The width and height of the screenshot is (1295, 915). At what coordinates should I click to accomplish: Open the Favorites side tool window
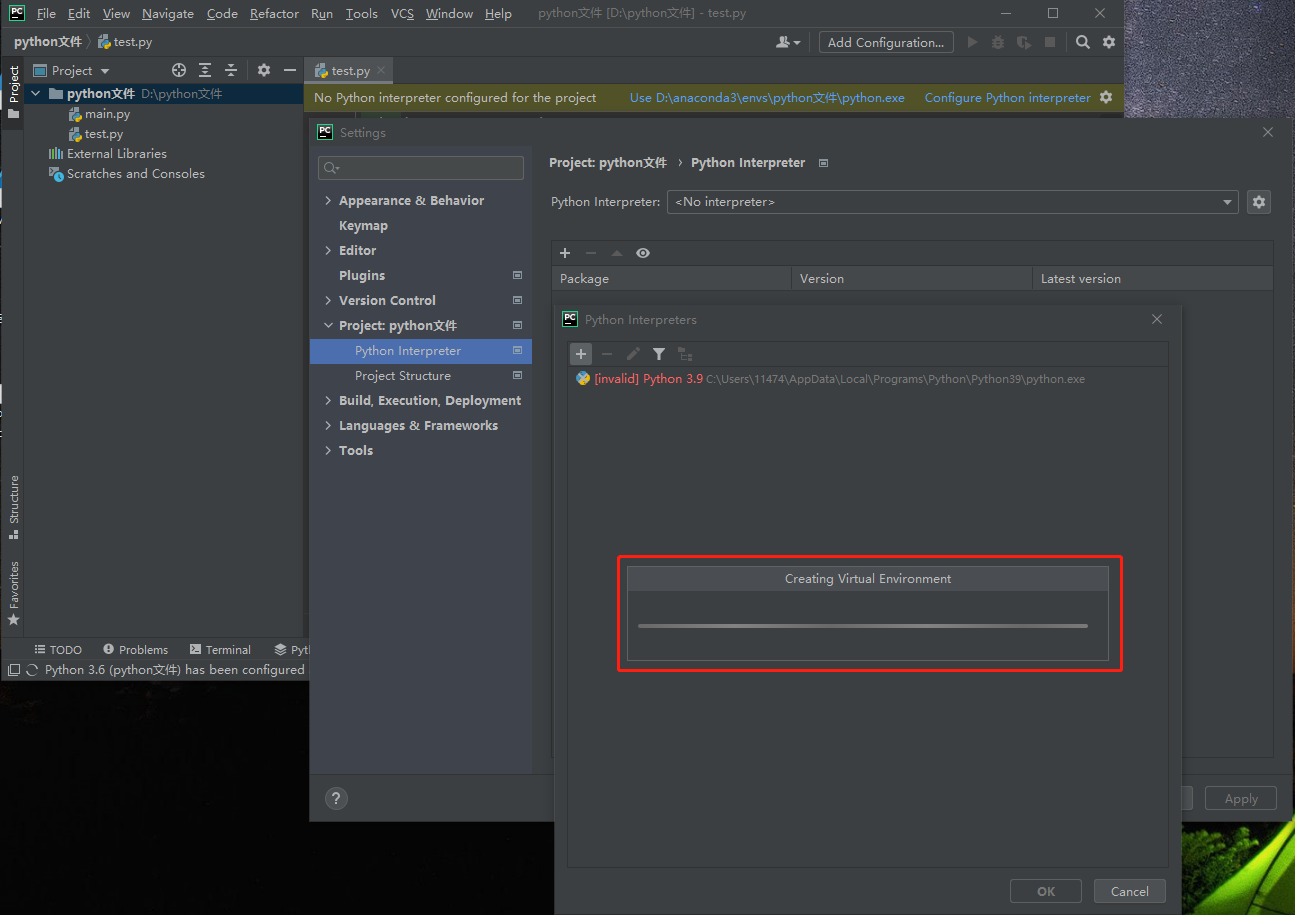[x=14, y=594]
